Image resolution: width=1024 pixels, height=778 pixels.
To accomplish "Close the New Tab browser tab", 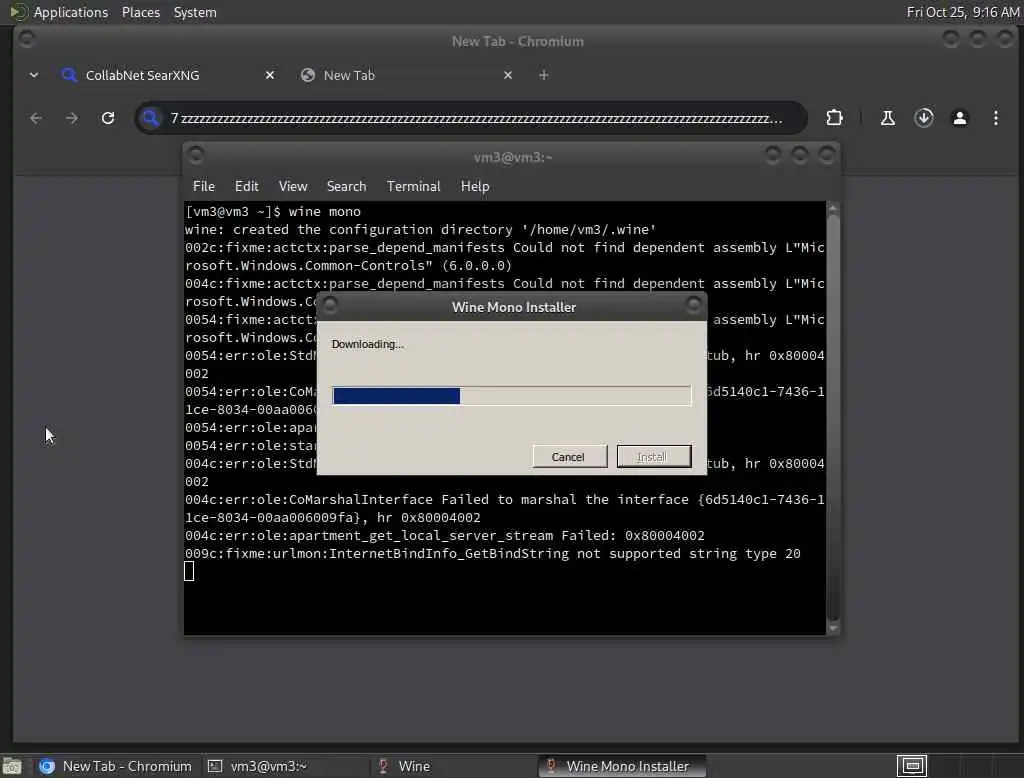I will click(x=508, y=75).
